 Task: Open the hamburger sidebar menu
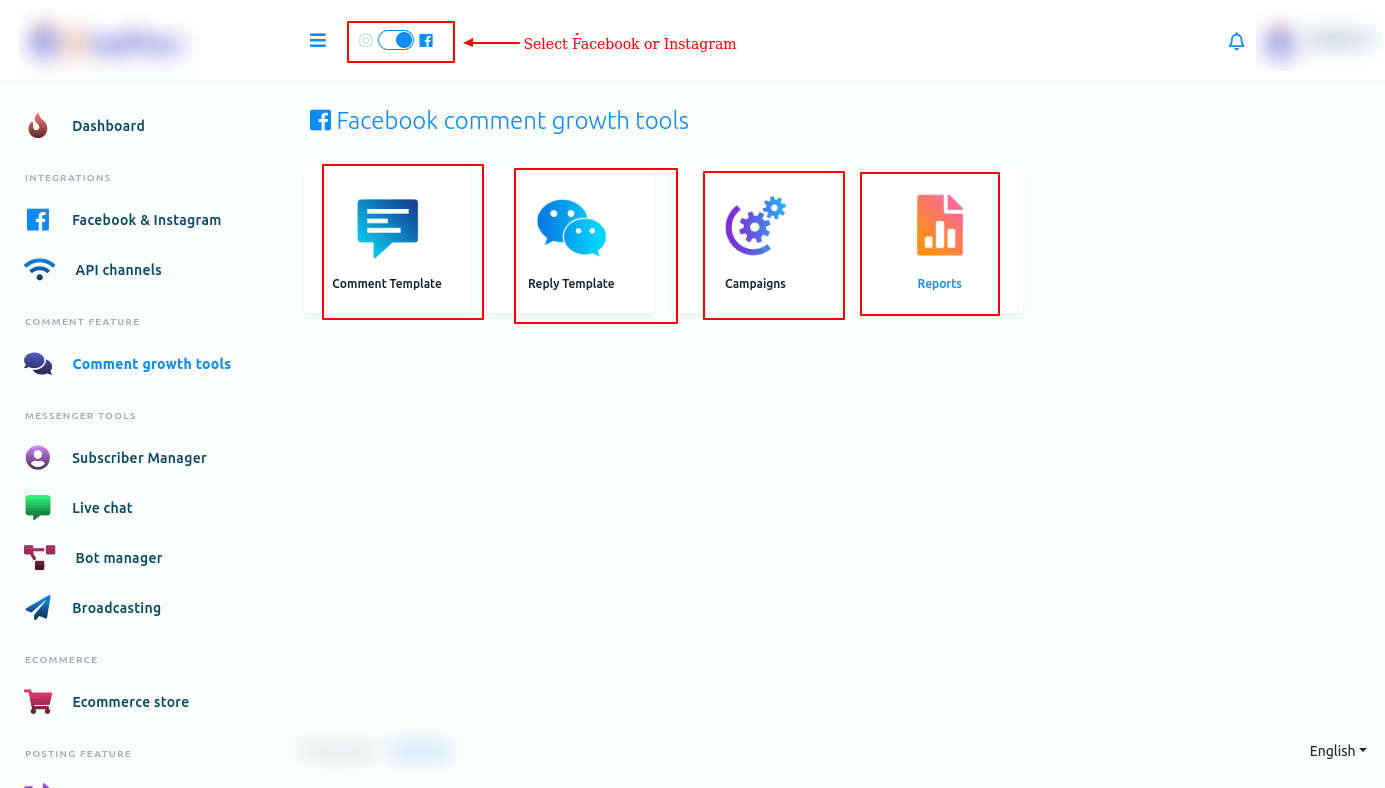pos(318,41)
